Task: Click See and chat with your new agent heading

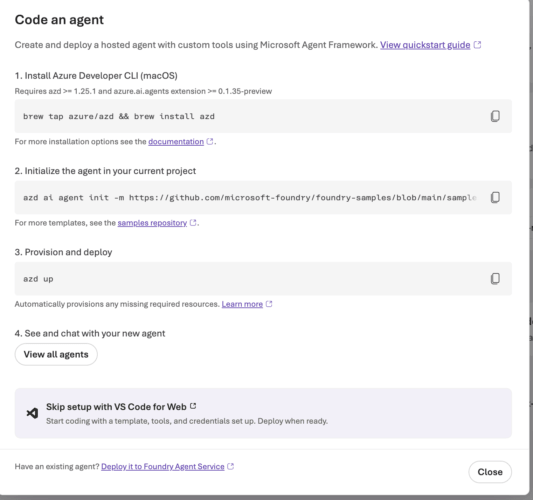Action: (90, 333)
